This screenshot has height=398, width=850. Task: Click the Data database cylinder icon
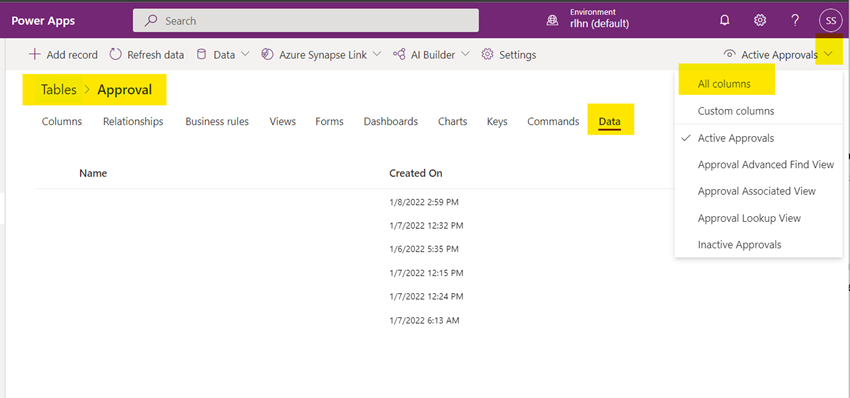[201, 54]
